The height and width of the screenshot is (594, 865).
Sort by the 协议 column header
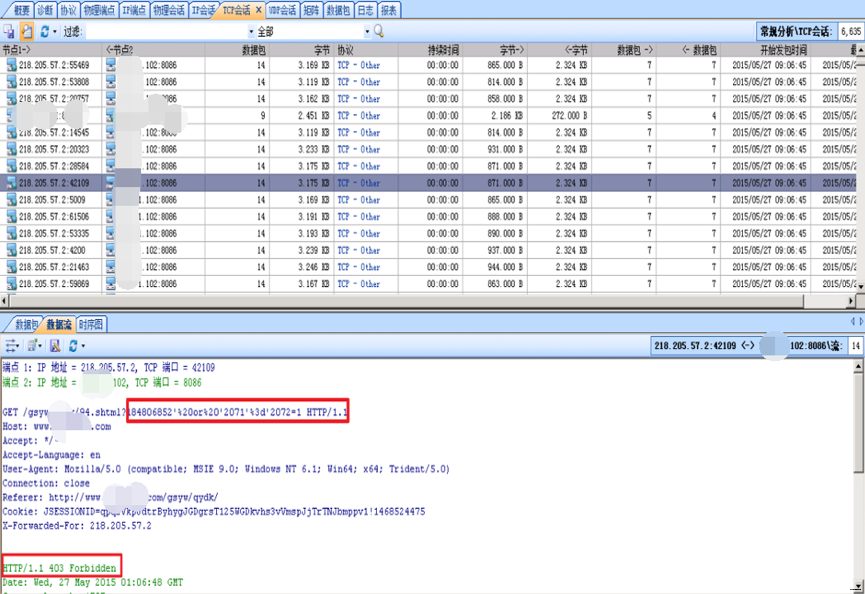click(346, 49)
